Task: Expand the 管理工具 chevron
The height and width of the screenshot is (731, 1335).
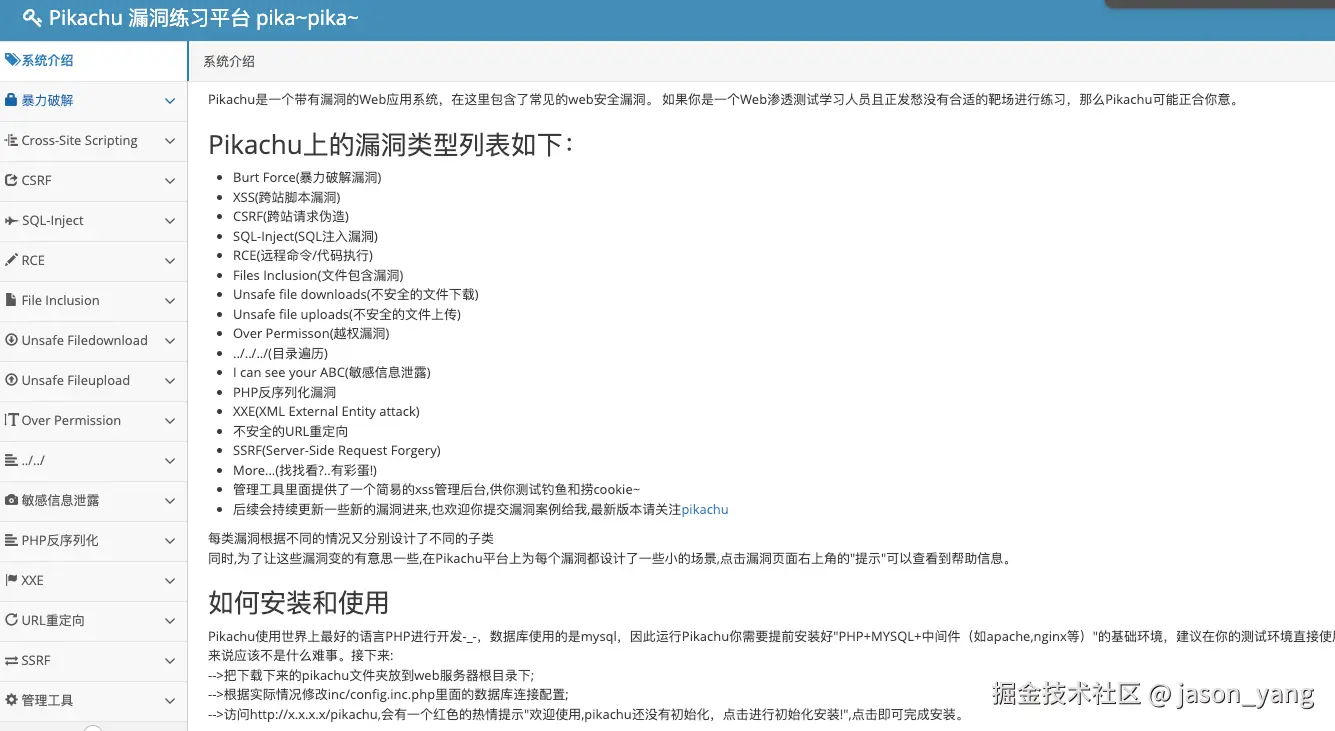Action: (x=170, y=701)
